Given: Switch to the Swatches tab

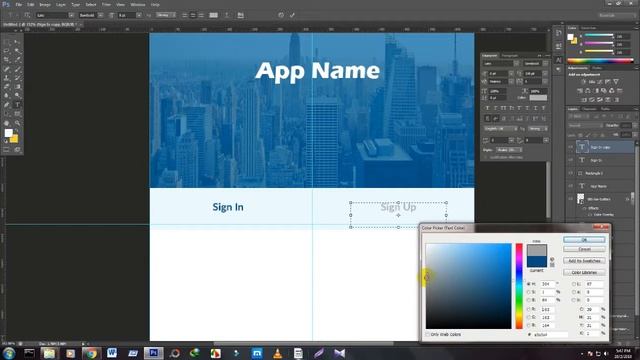Looking at the screenshot, I should [x=589, y=28].
